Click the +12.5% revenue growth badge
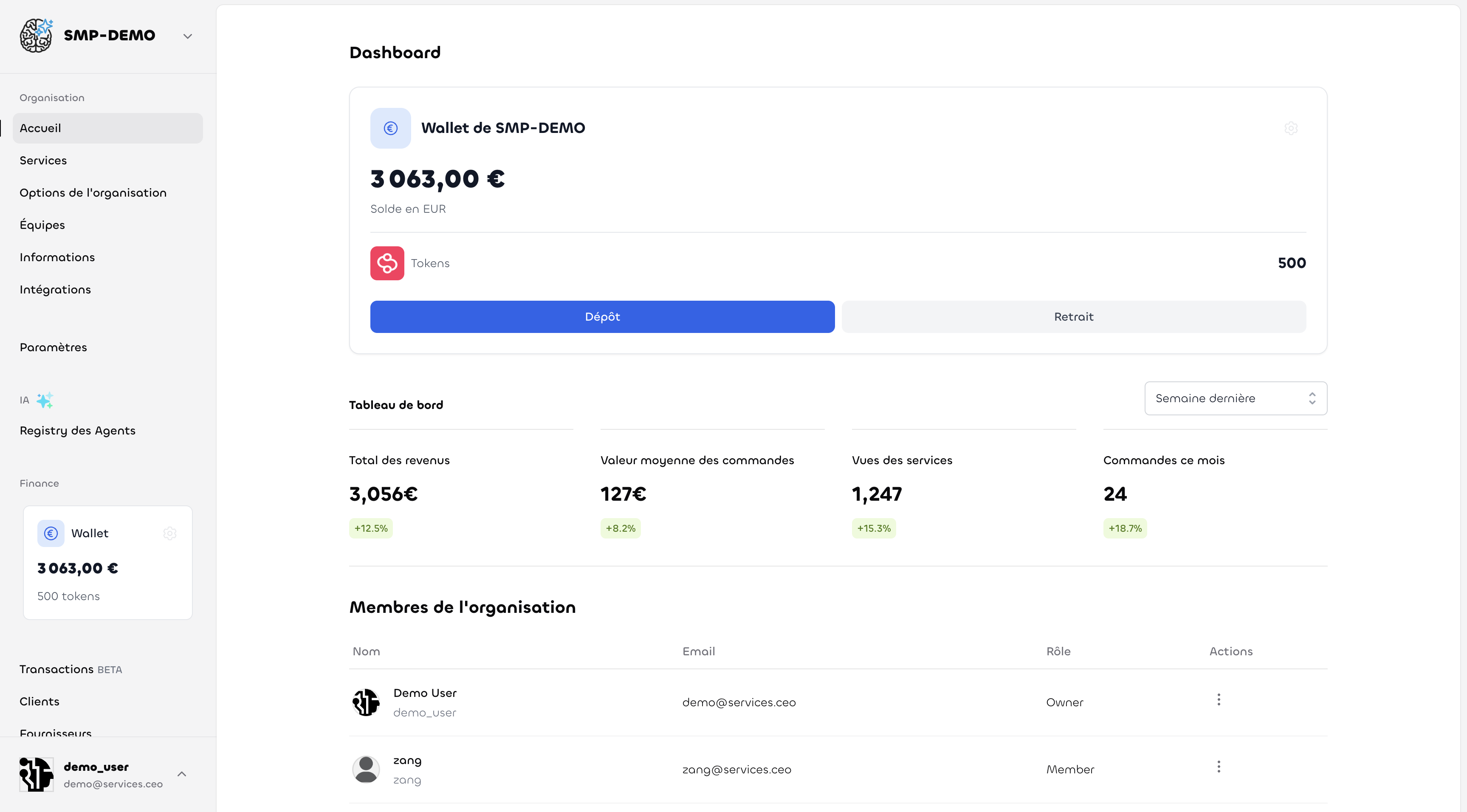1467x812 pixels. tap(370, 528)
